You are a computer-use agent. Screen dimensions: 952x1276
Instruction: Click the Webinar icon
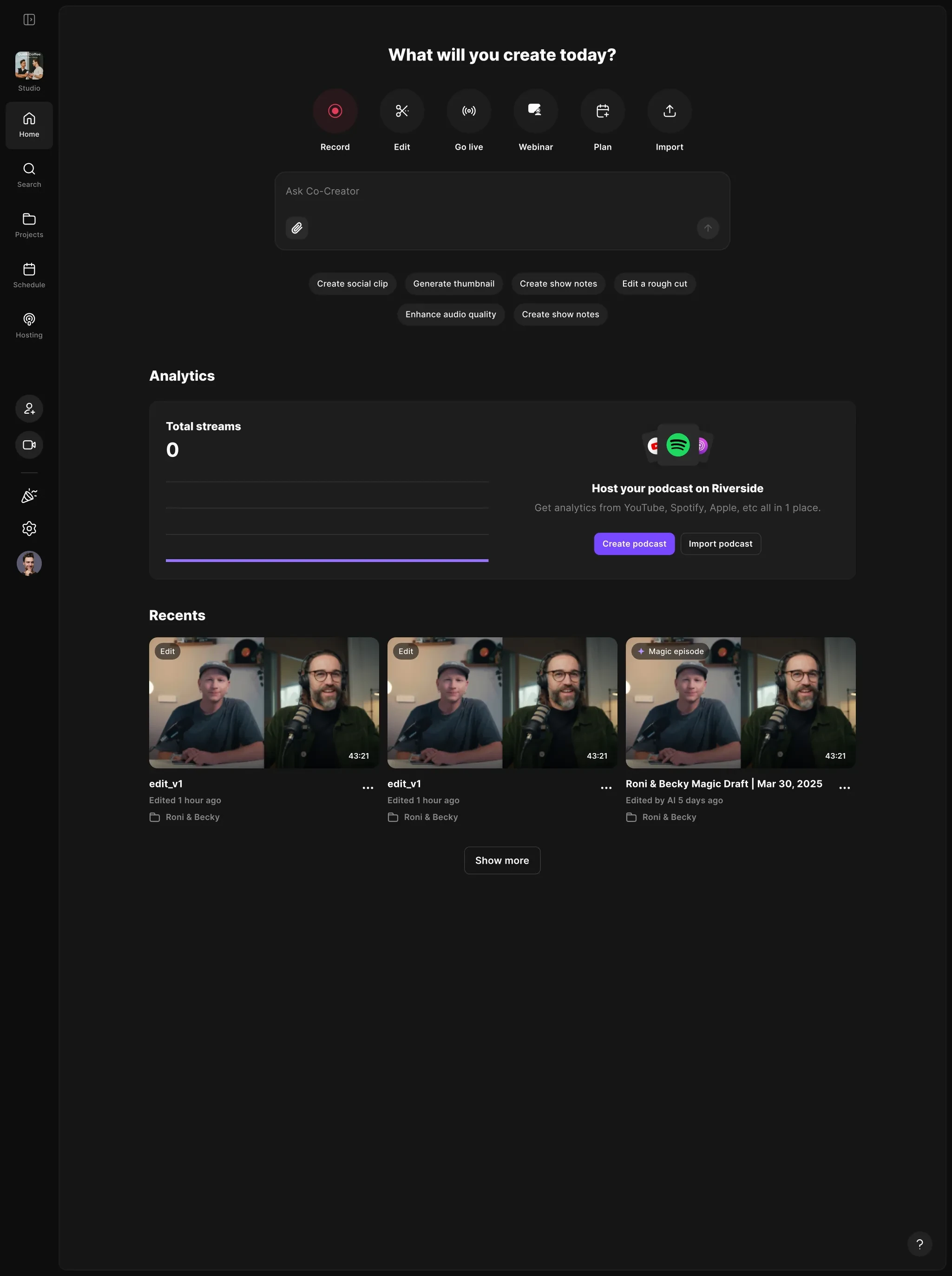(535, 111)
